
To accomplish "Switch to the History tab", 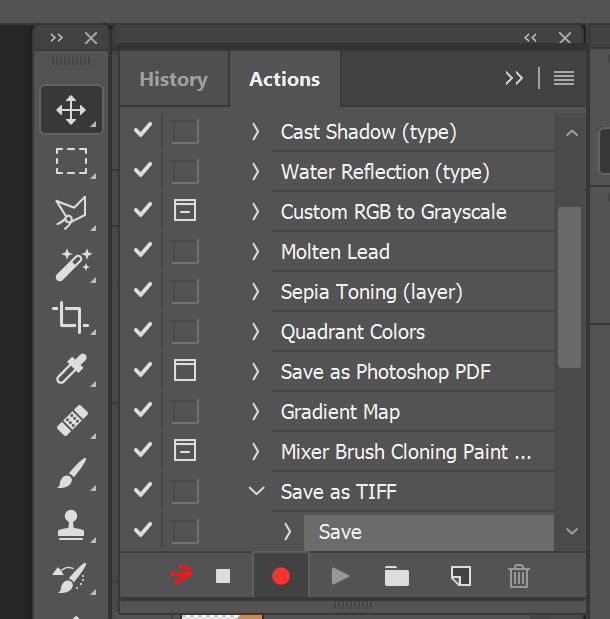I will pyautogui.click(x=174, y=79).
